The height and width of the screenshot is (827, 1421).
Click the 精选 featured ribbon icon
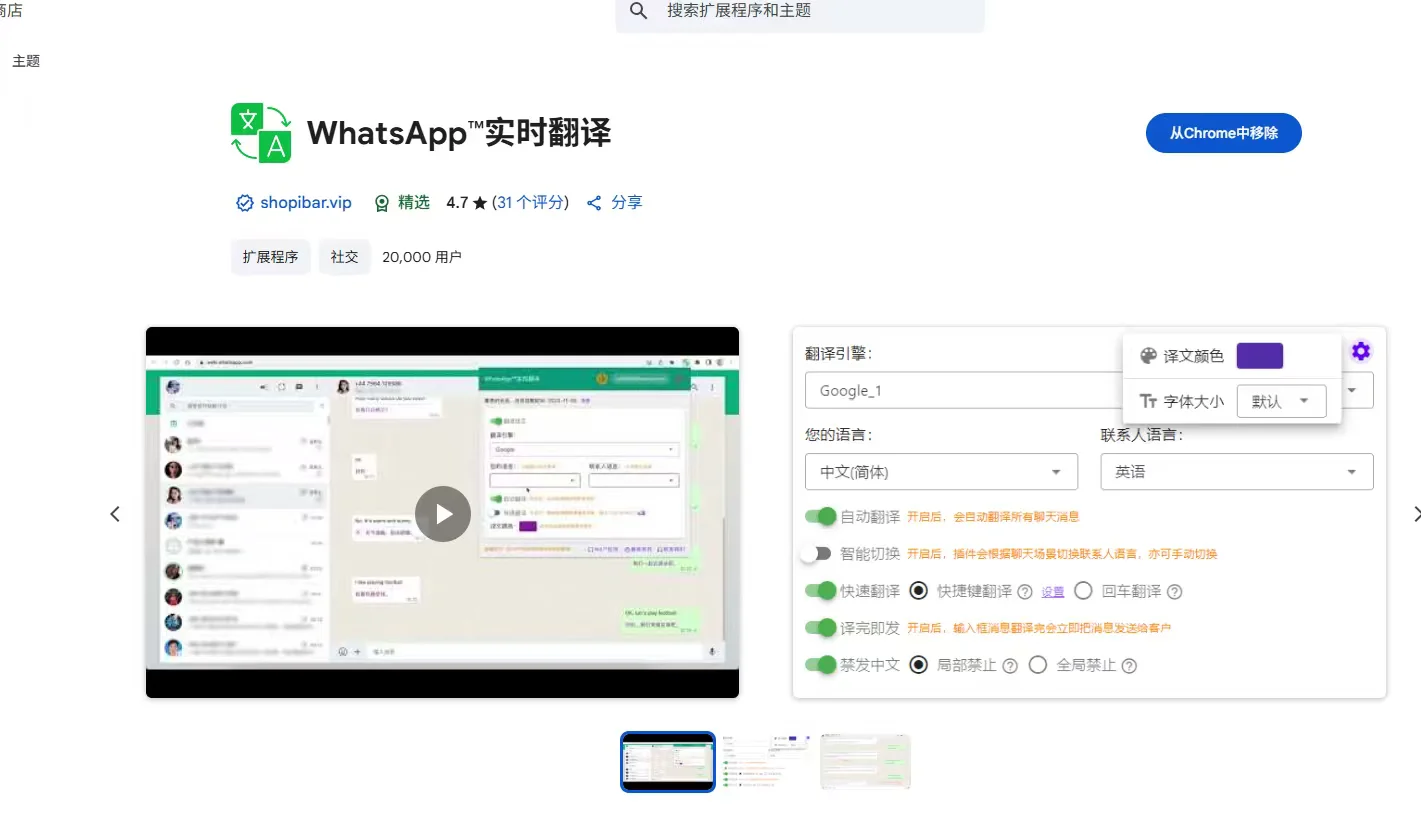[x=381, y=202]
